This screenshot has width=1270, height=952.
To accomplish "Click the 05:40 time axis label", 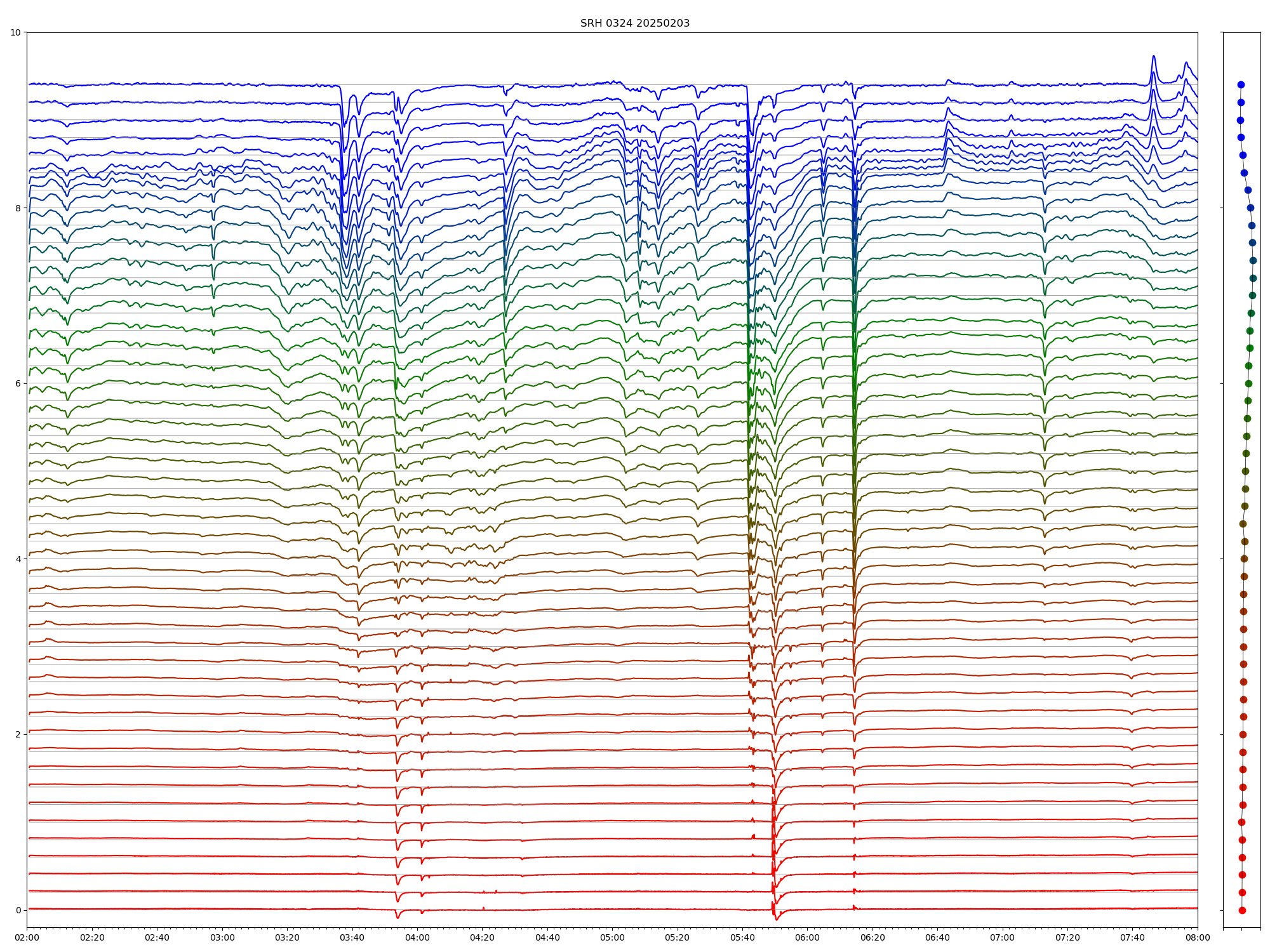I will [x=742, y=937].
